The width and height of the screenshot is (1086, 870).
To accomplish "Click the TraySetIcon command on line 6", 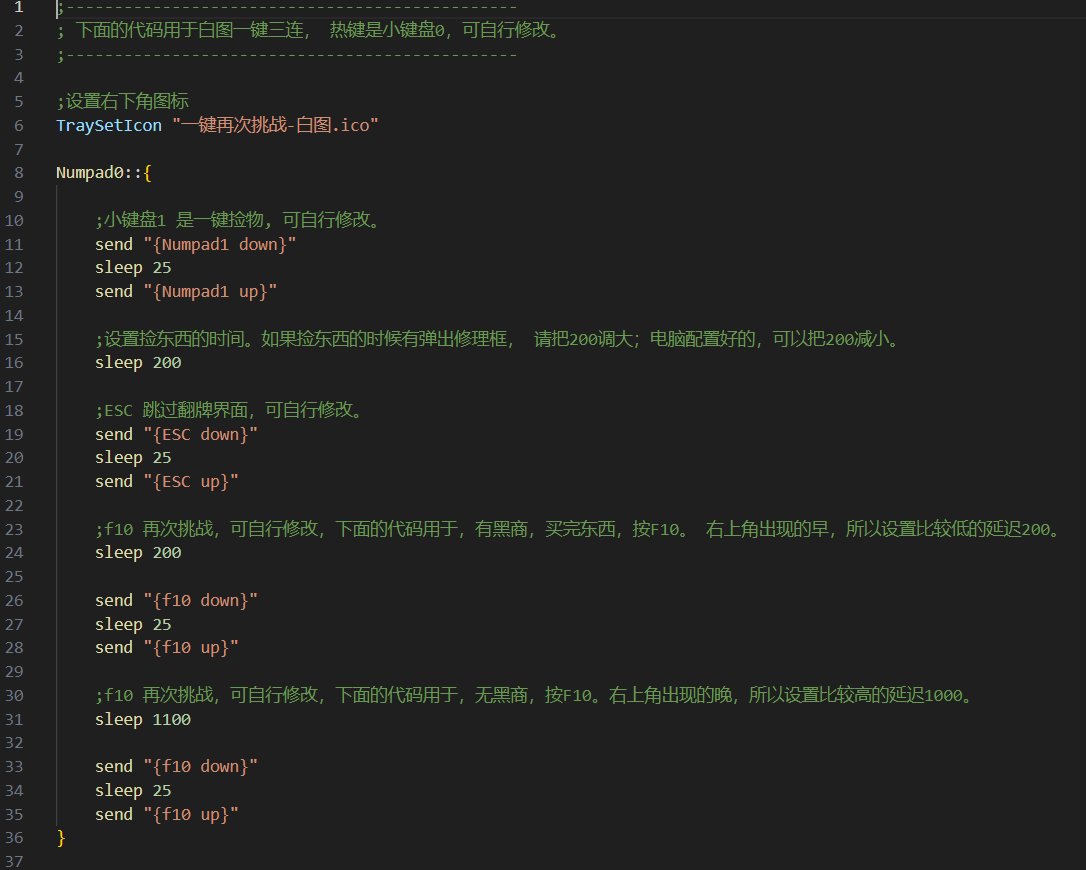I will tap(108, 126).
